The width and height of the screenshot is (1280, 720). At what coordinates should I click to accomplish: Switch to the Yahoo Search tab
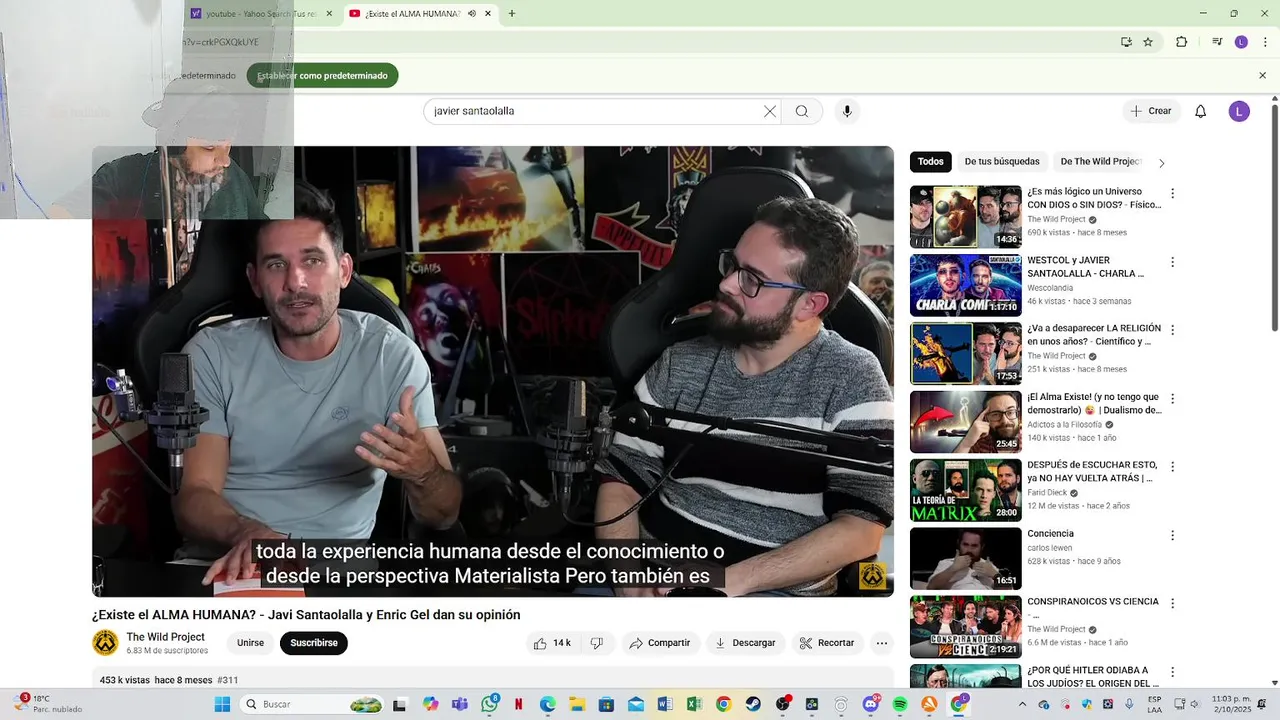point(261,14)
